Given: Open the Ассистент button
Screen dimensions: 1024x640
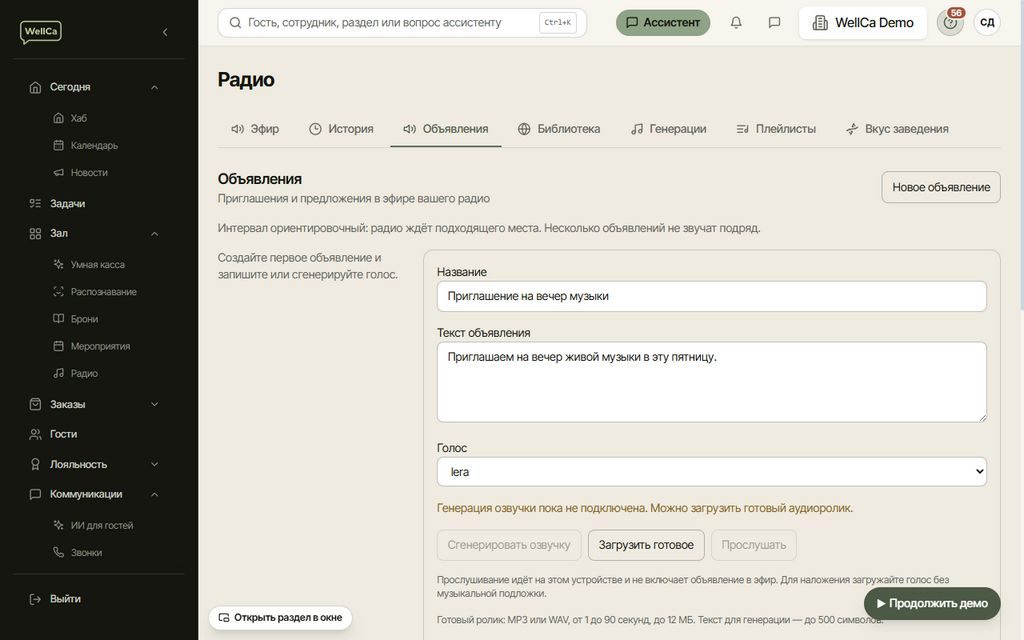Looking at the screenshot, I should [663, 23].
